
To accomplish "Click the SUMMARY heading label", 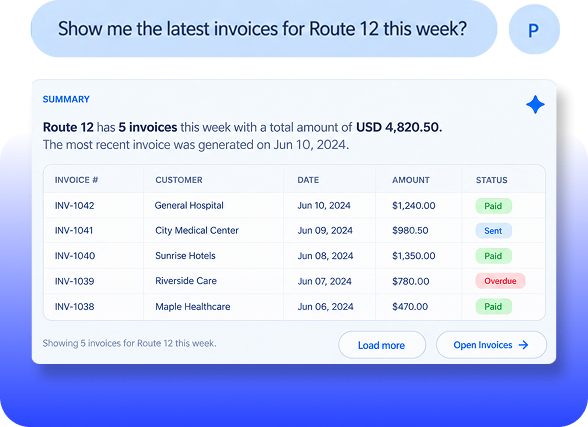I will [x=66, y=99].
